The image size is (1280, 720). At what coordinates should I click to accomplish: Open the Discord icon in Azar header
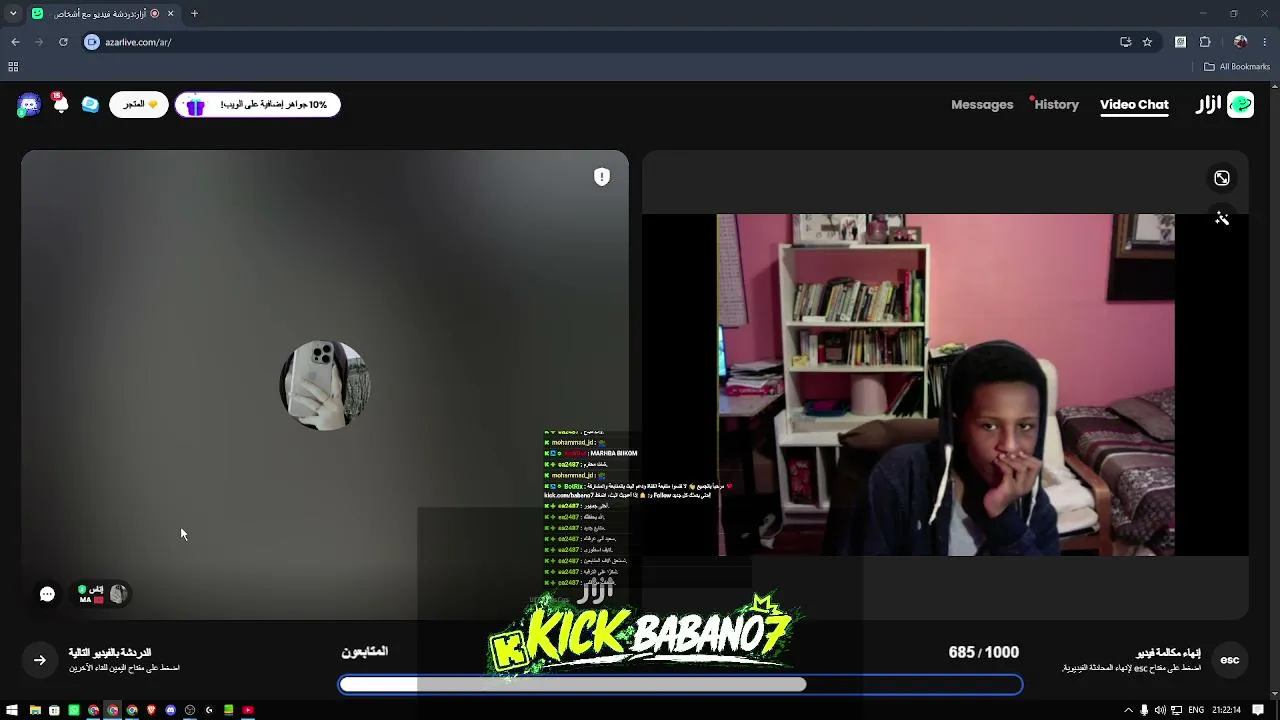[29, 105]
